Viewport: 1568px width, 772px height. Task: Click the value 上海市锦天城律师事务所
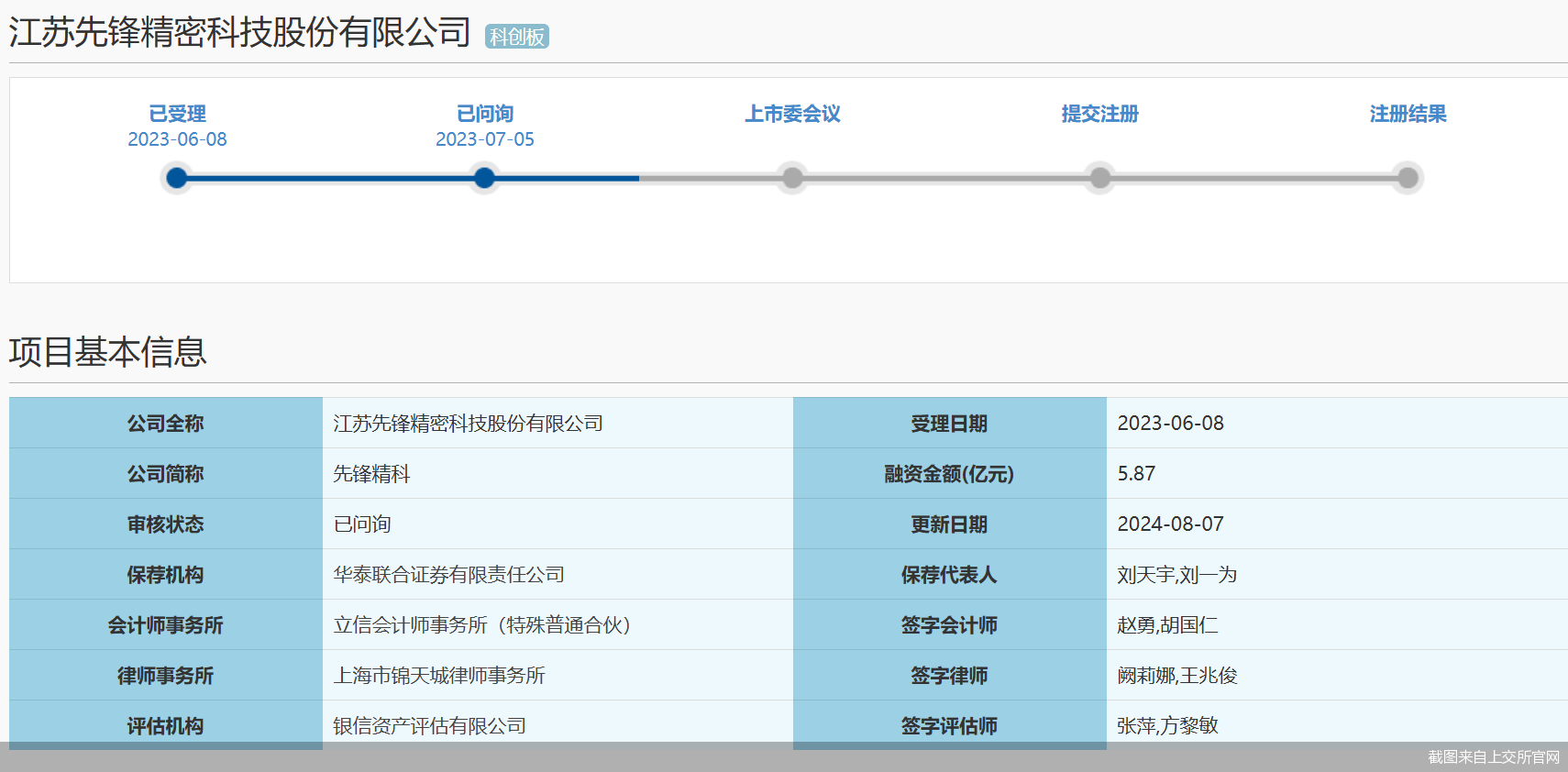tap(439, 676)
